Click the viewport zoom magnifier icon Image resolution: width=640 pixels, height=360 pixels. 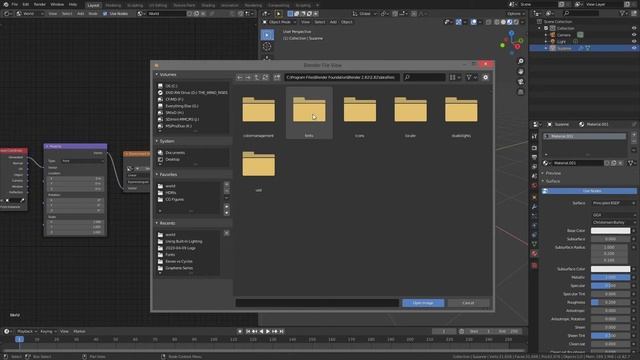coord(521,61)
